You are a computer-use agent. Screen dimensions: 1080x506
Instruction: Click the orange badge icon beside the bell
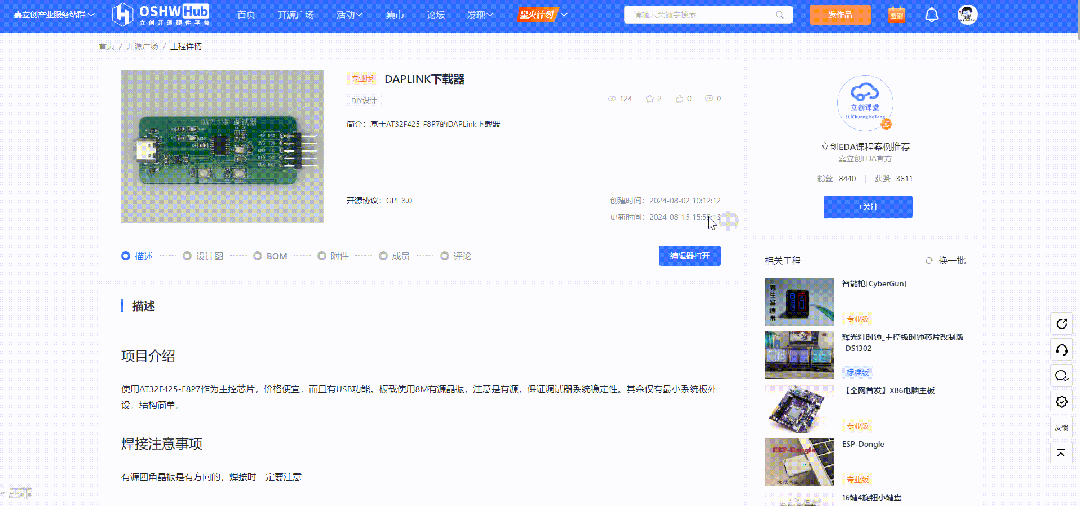[x=897, y=14]
